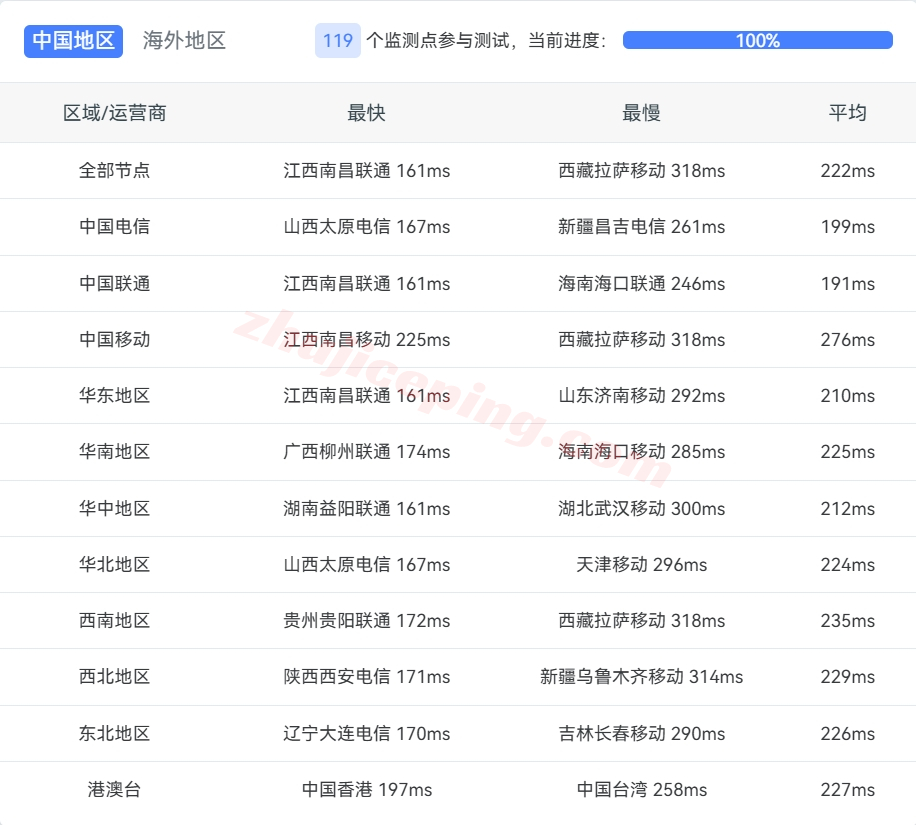
Task: Select the 港澳台 row label
Action: tap(115, 790)
